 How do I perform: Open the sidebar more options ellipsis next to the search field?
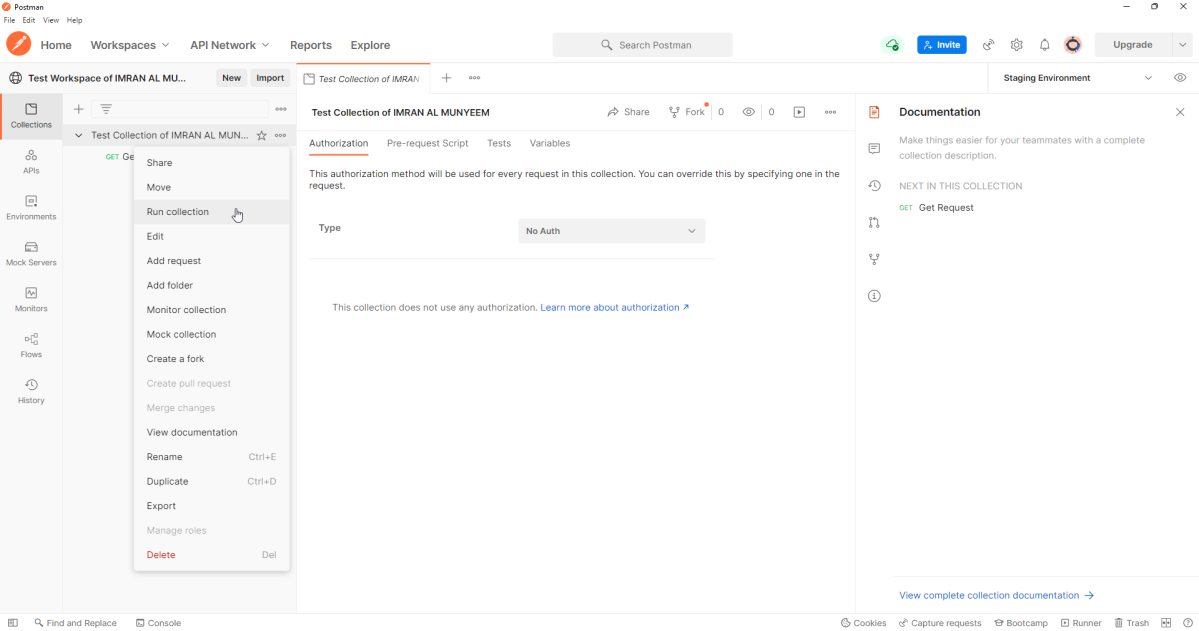coord(281,109)
